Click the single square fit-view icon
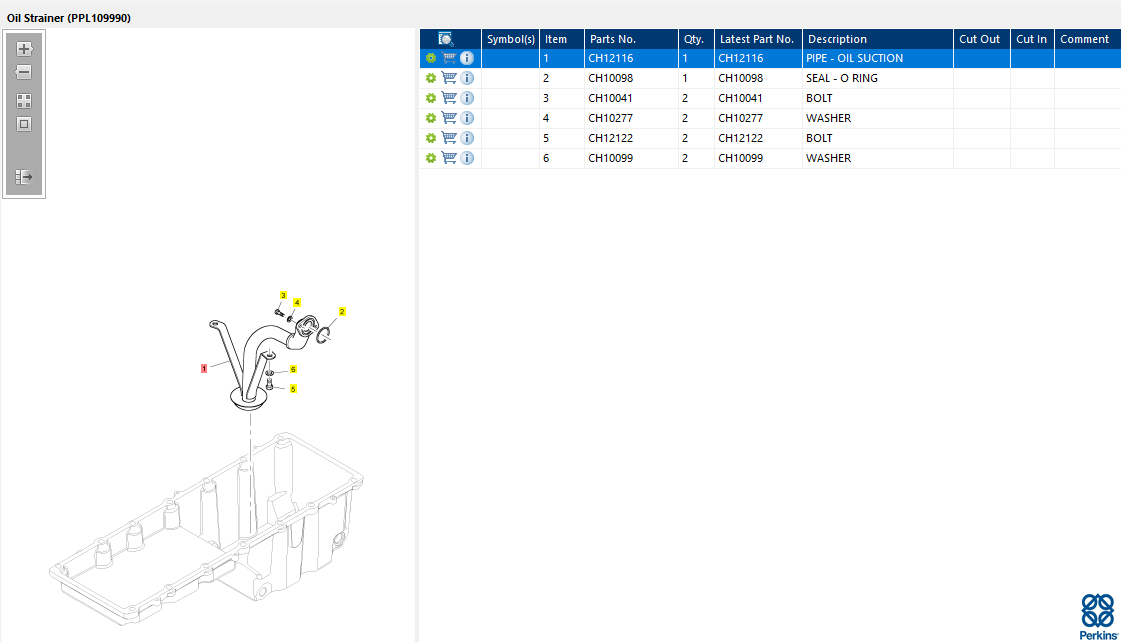This screenshot has width=1121, height=642. (25, 124)
